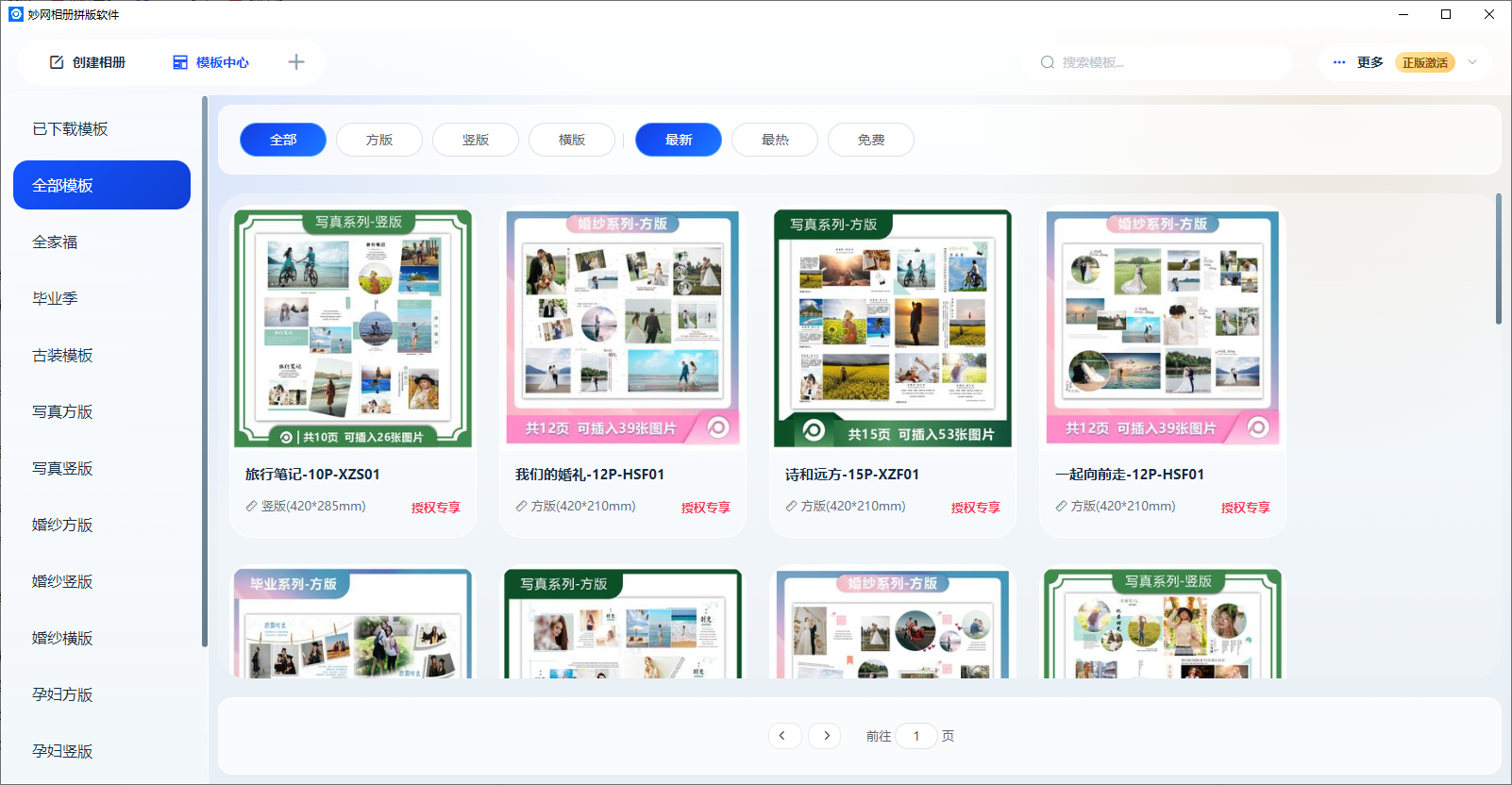Image resolution: width=1512 pixels, height=785 pixels.
Task: Select 全部模板 category
Action: (102, 185)
